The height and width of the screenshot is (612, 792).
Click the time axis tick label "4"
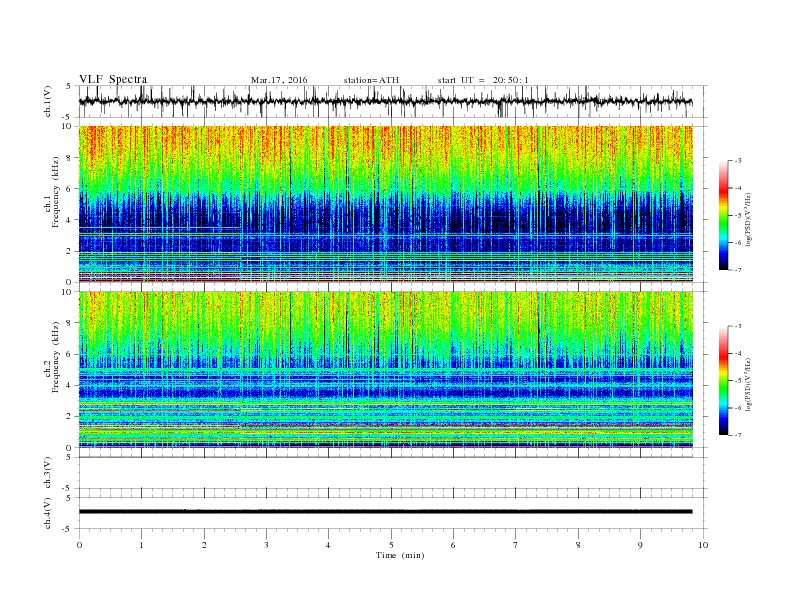tap(328, 545)
